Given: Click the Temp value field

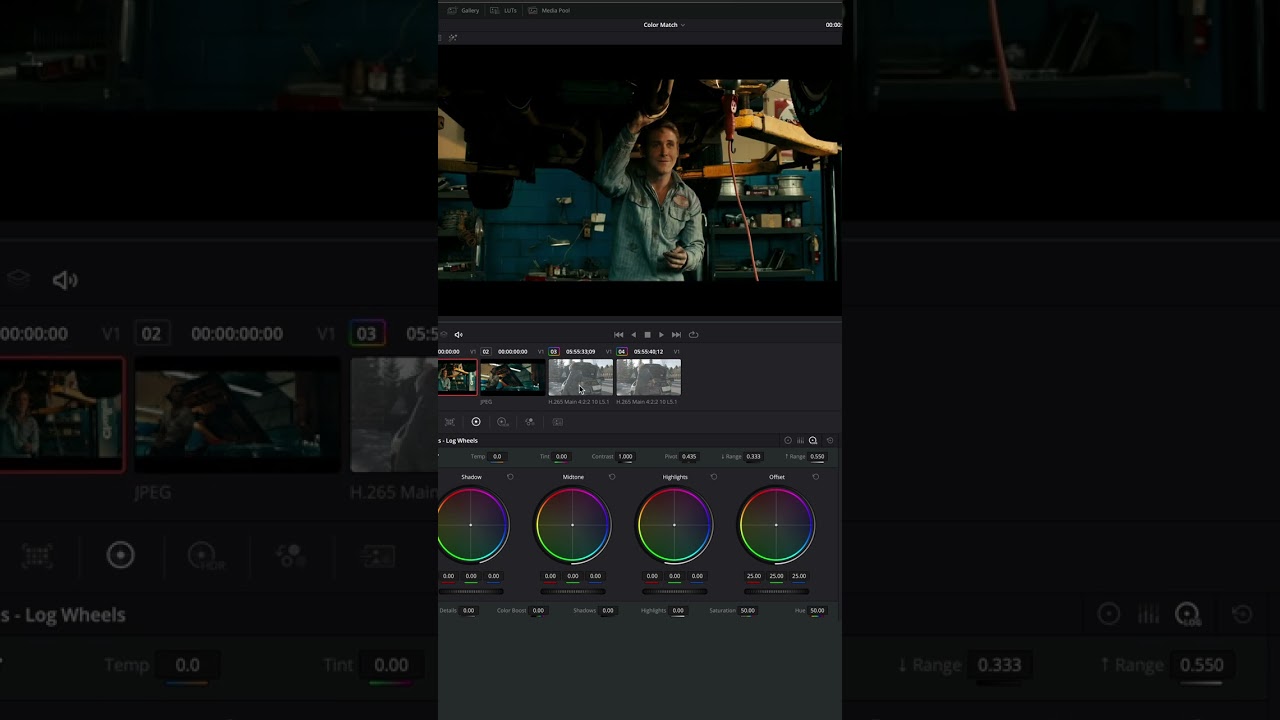Looking at the screenshot, I should pyautogui.click(x=497, y=457).
